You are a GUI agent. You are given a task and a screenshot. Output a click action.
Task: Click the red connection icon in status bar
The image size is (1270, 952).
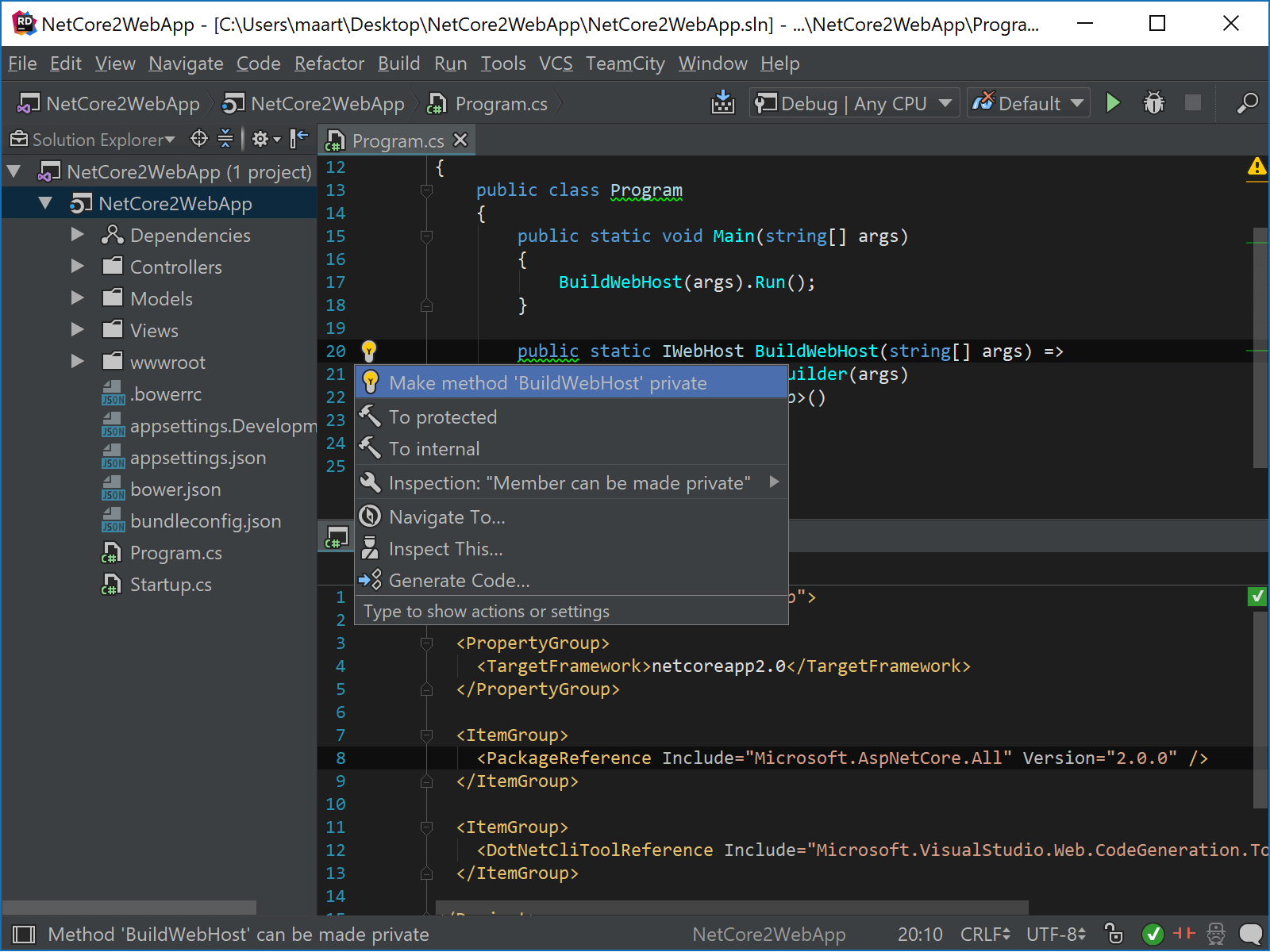pyautogui.click(x=1183, y=934)
